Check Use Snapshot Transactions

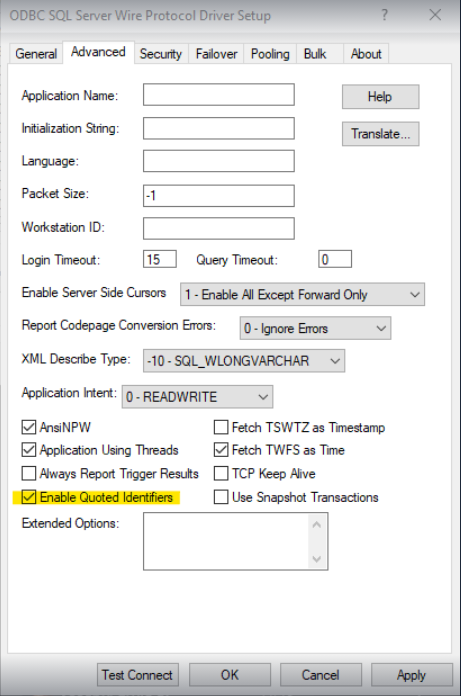221,497
